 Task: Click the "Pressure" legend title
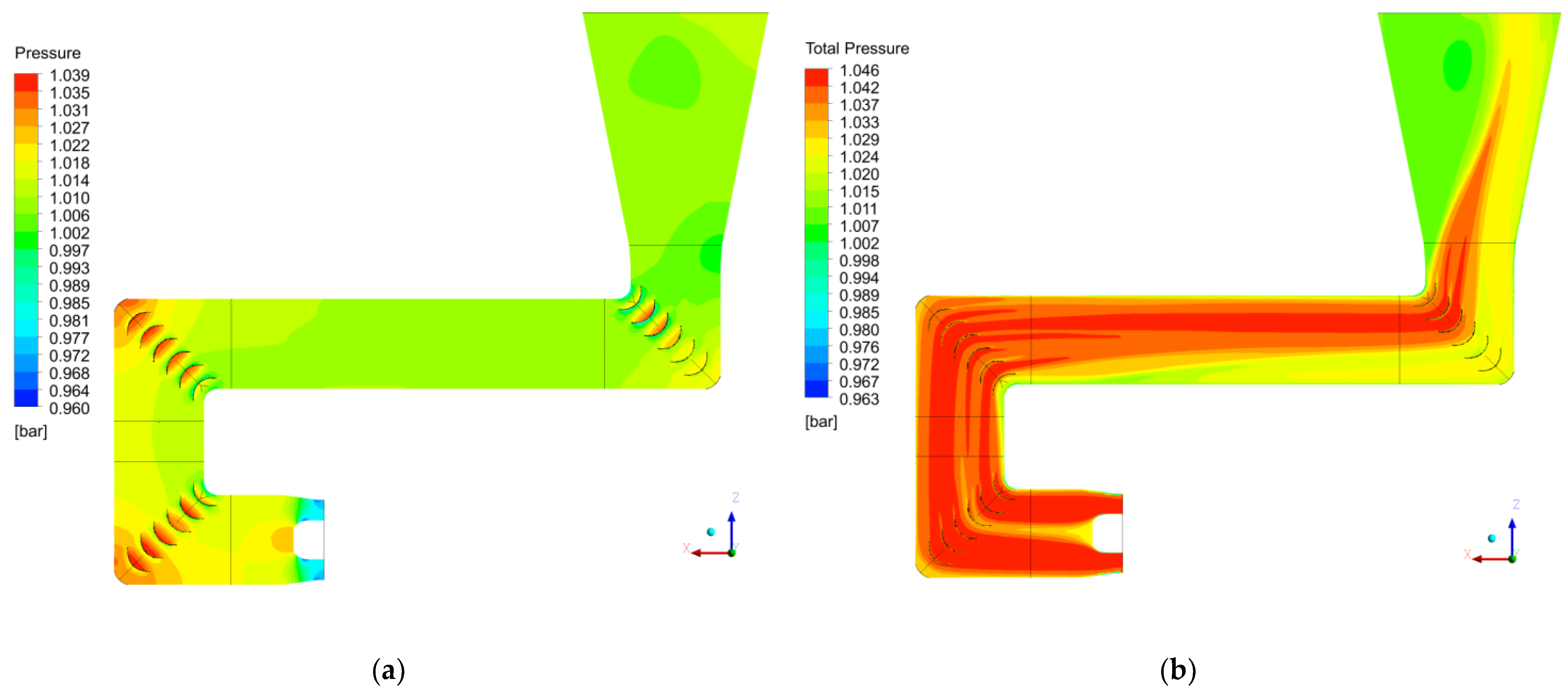point(48,53)
